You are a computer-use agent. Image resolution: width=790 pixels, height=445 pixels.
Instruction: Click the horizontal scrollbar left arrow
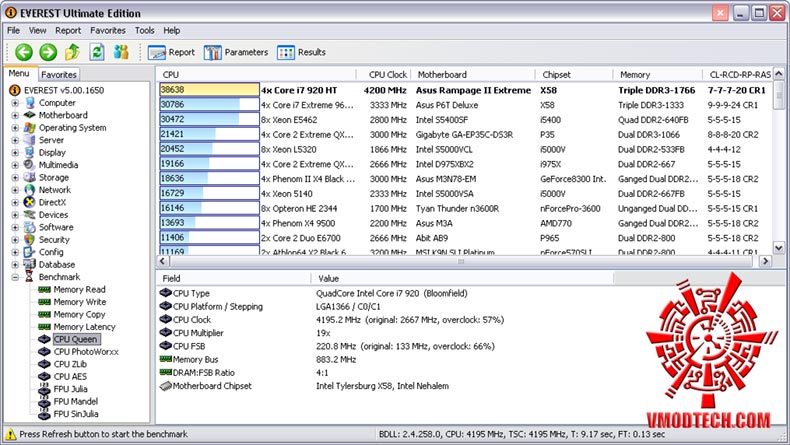[162, 261]
